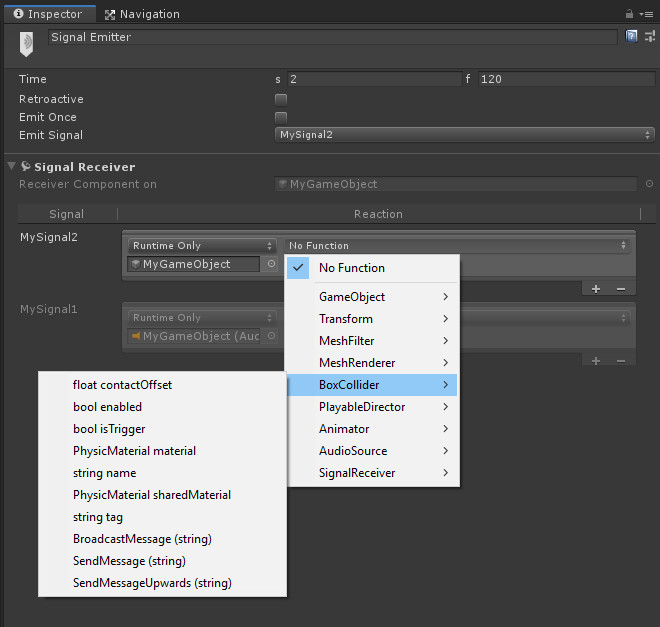The image size is (660, 627).
Task: Expand the MeshRenderer submenu
Action: (x=372, y=363)
